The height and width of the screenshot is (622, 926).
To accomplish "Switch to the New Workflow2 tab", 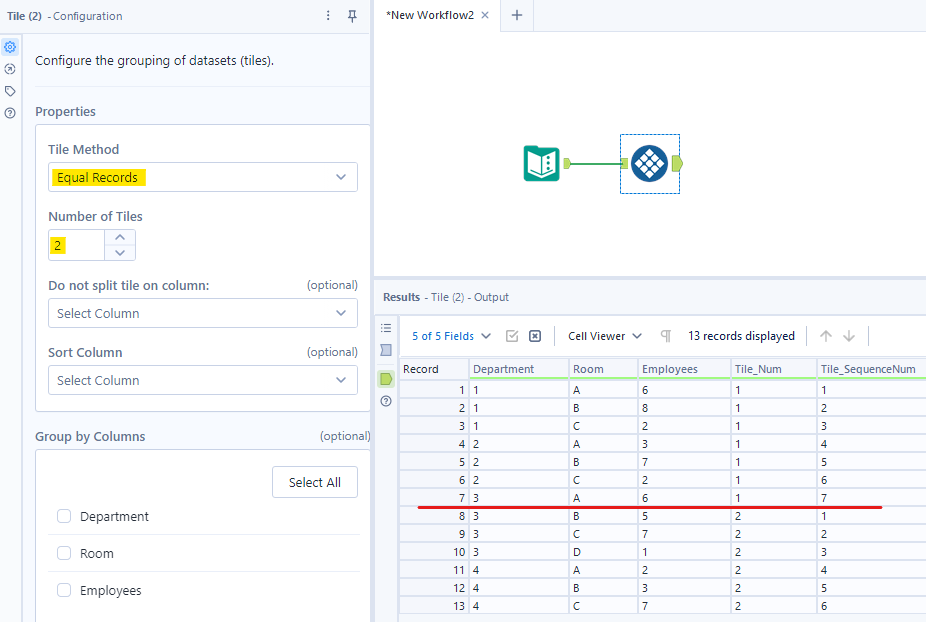I will (x=430, y=15).
